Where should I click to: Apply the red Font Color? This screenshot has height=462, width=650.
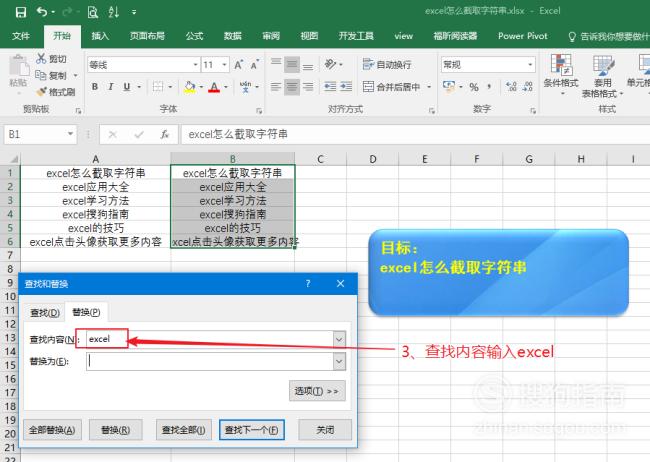point(214,87)
